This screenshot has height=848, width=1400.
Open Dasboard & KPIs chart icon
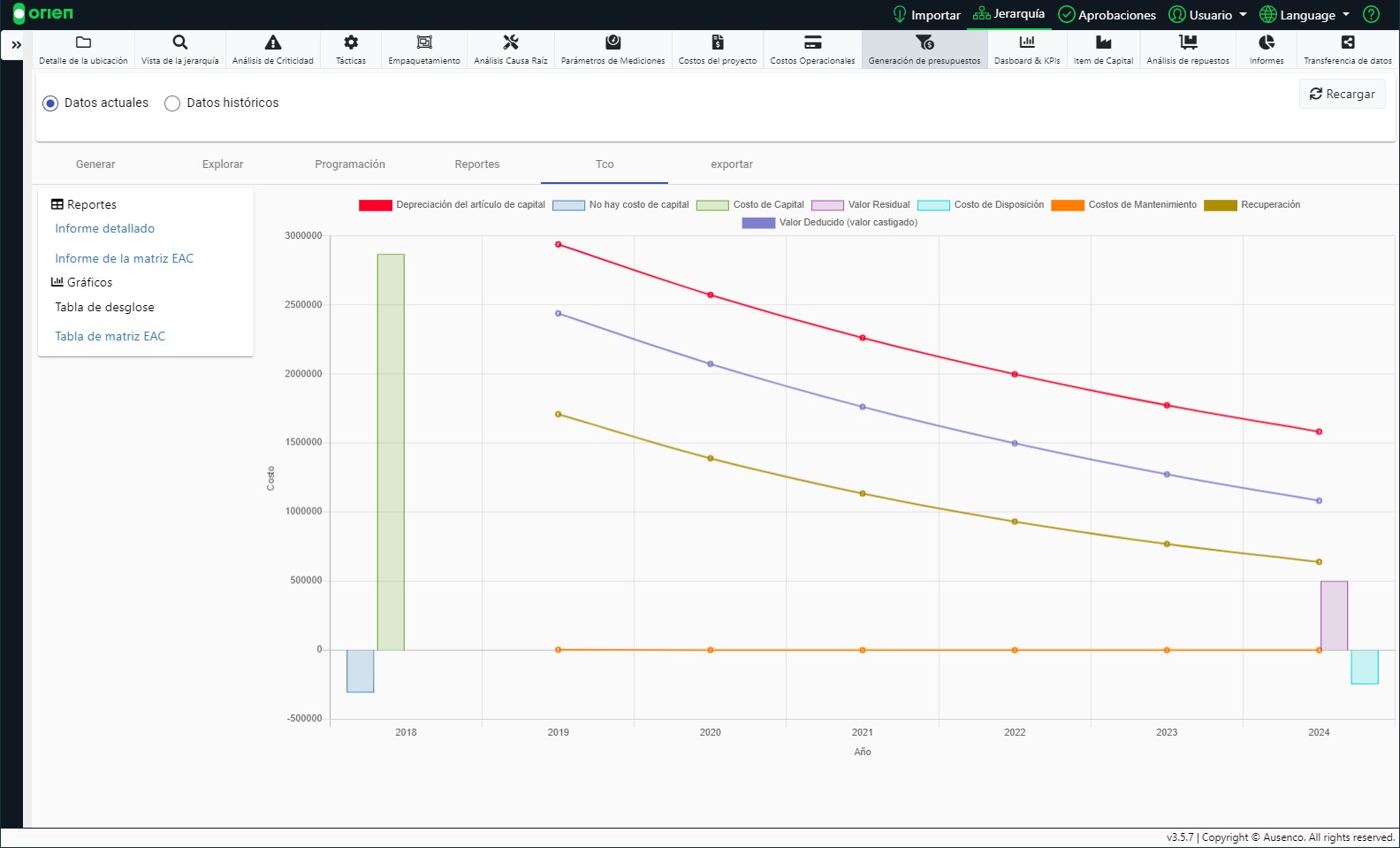(x=1027, y=42)
